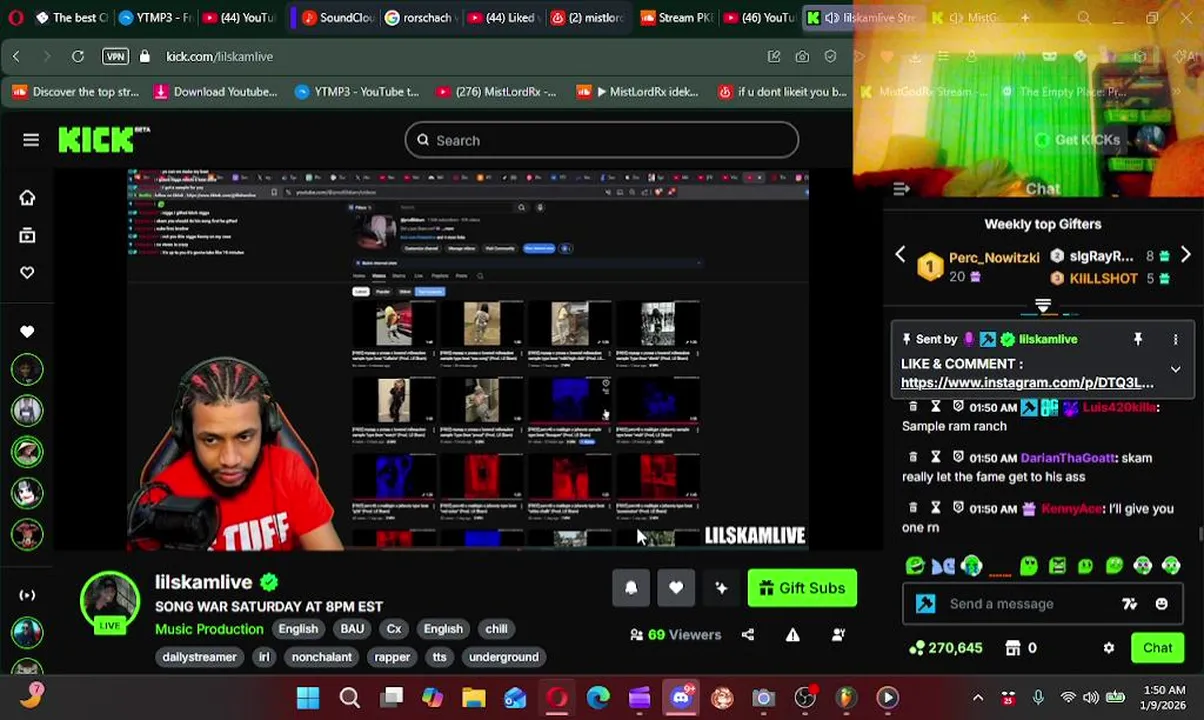The image size is (1204, 720).
Task: Click the Send a message input
Action: [1030, 604]
